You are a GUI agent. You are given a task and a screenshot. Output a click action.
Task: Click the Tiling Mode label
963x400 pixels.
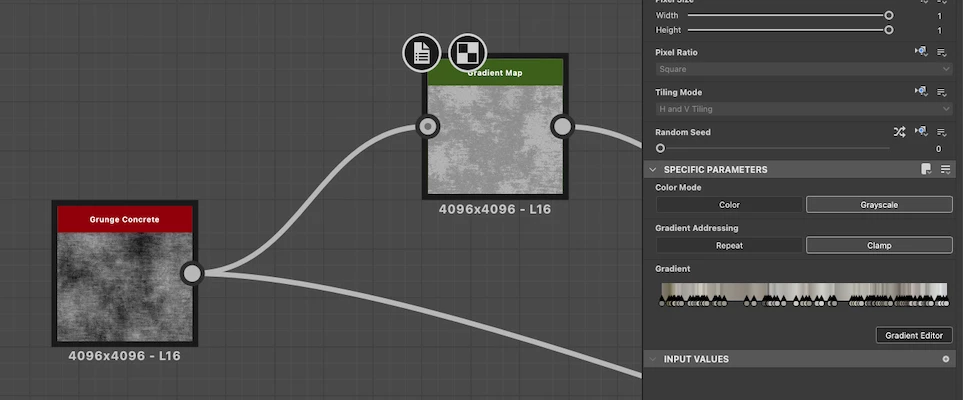[678, 92]
